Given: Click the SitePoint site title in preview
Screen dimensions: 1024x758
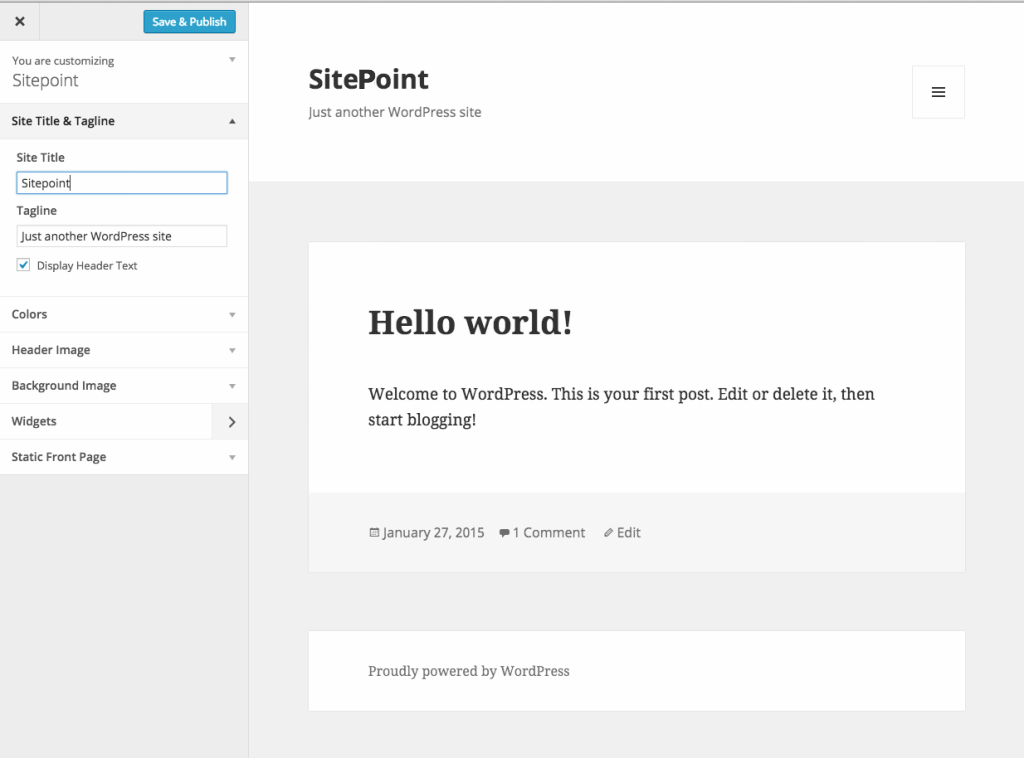Looking at the screenshot, I should click(x=368, y=79).
